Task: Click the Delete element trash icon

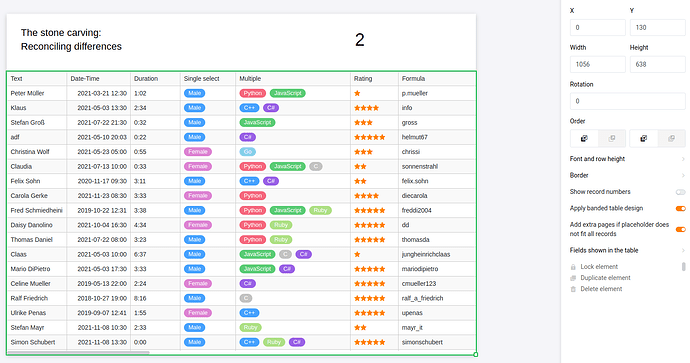Action: [573, 289]
